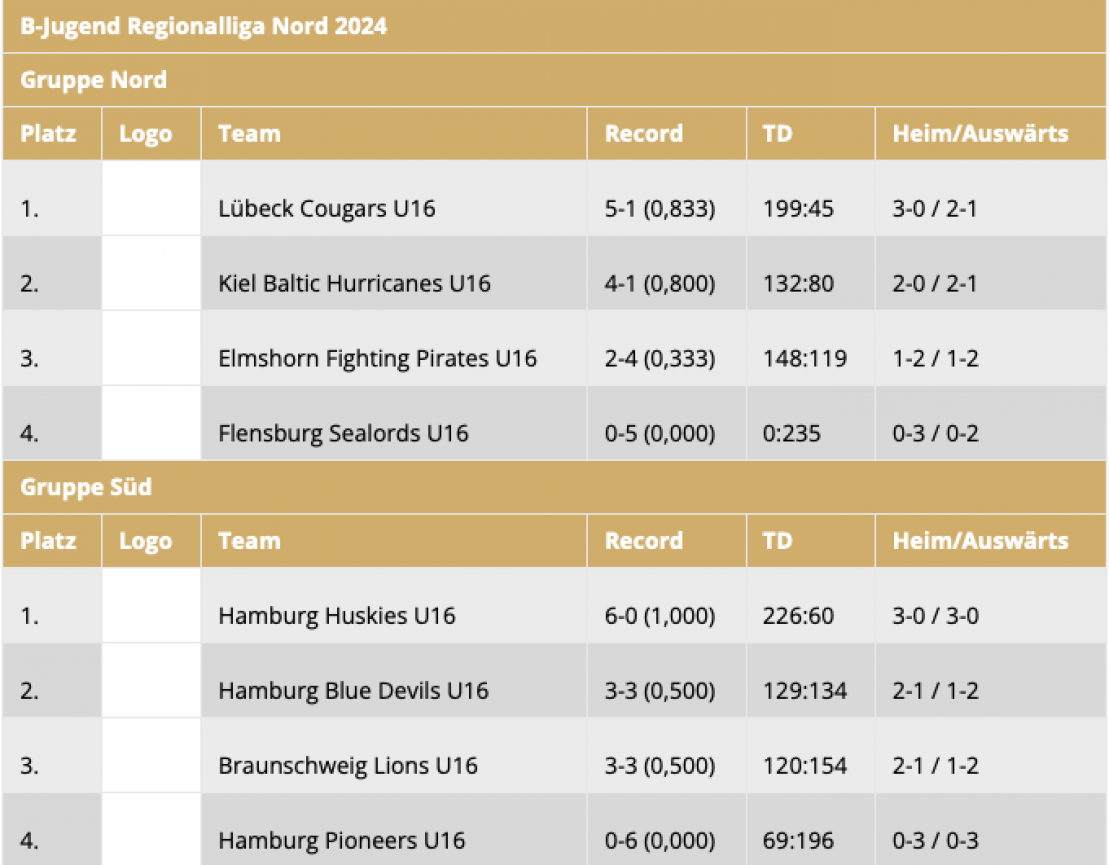Viewport: 1109px width, 865px height.
Task: Select the Kiel Baltic Hurricanes U16 team
Action: (354, 284)
